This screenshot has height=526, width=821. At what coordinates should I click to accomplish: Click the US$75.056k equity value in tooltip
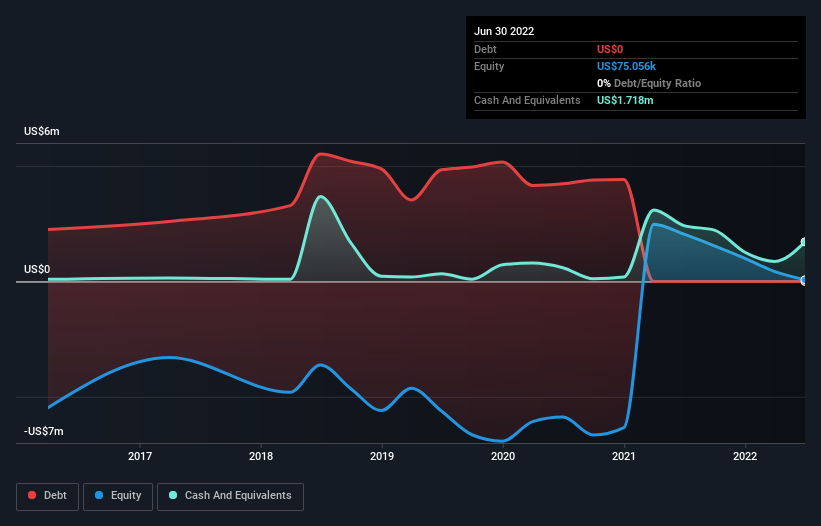click(626, 66)
